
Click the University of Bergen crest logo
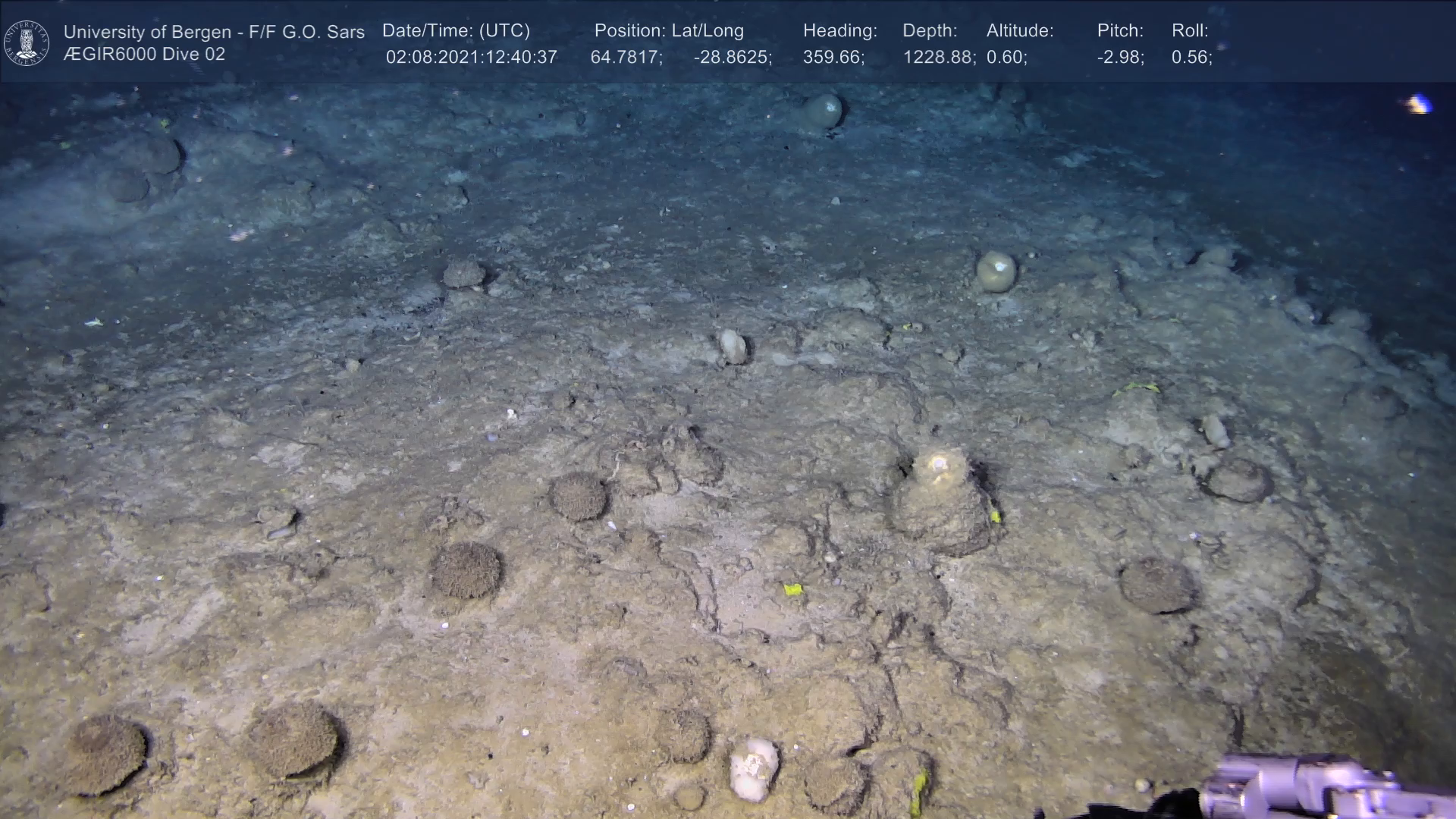click(x=27, y=42)
